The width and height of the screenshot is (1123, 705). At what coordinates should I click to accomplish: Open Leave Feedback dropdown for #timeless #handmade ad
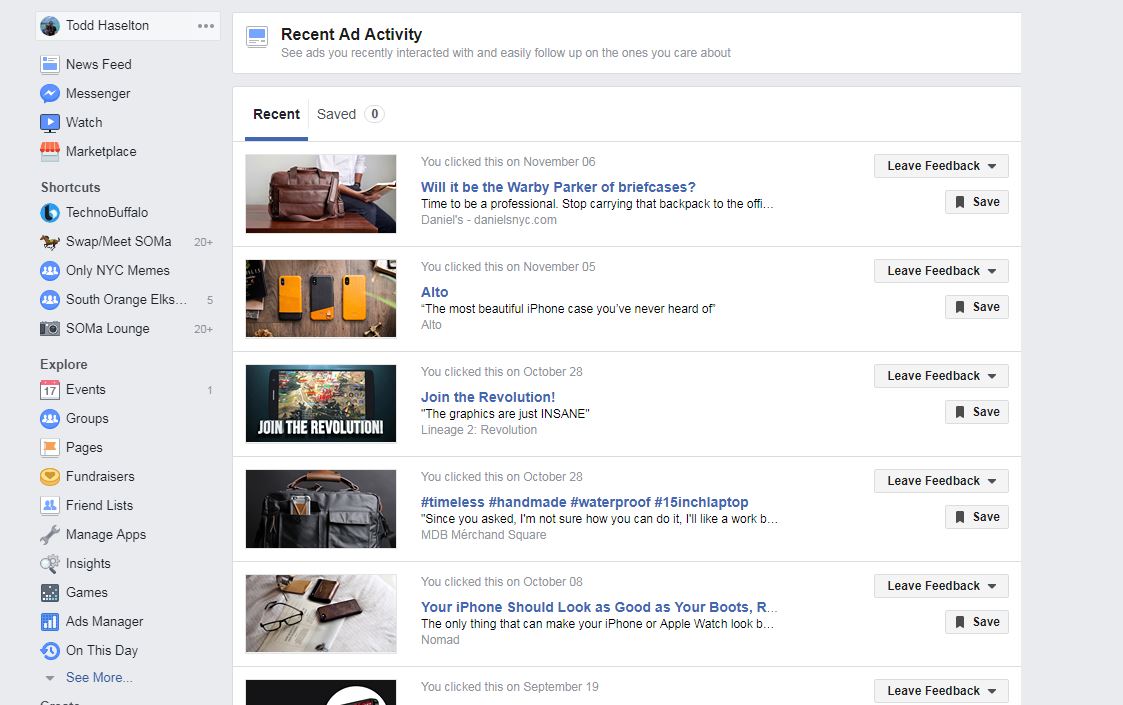(941, 481)
